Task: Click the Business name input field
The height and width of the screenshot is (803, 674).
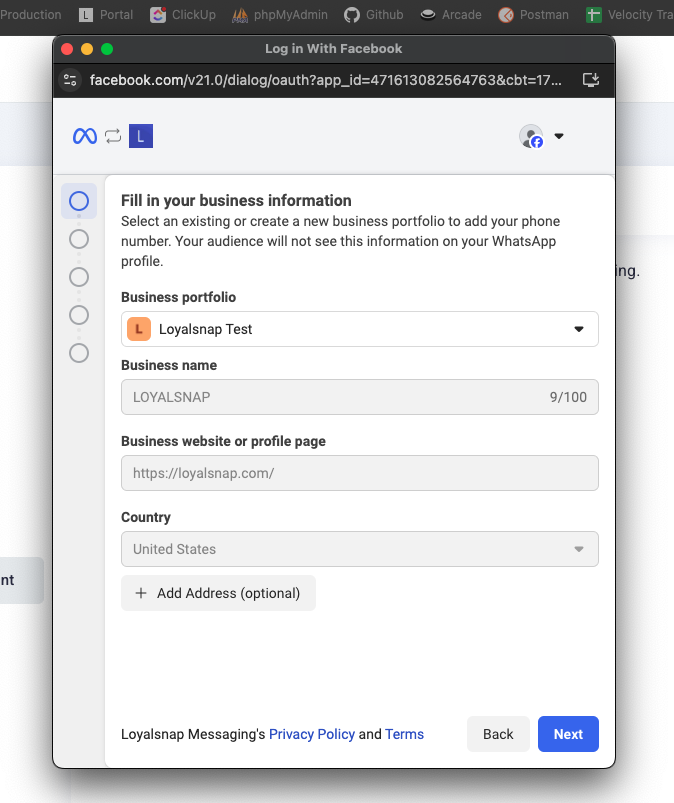Action: (360, 397)
